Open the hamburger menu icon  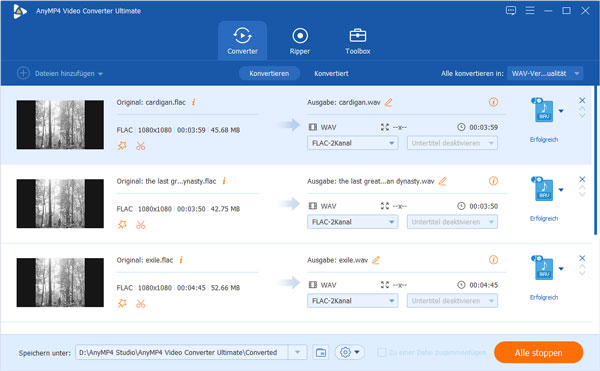point(530,10)
